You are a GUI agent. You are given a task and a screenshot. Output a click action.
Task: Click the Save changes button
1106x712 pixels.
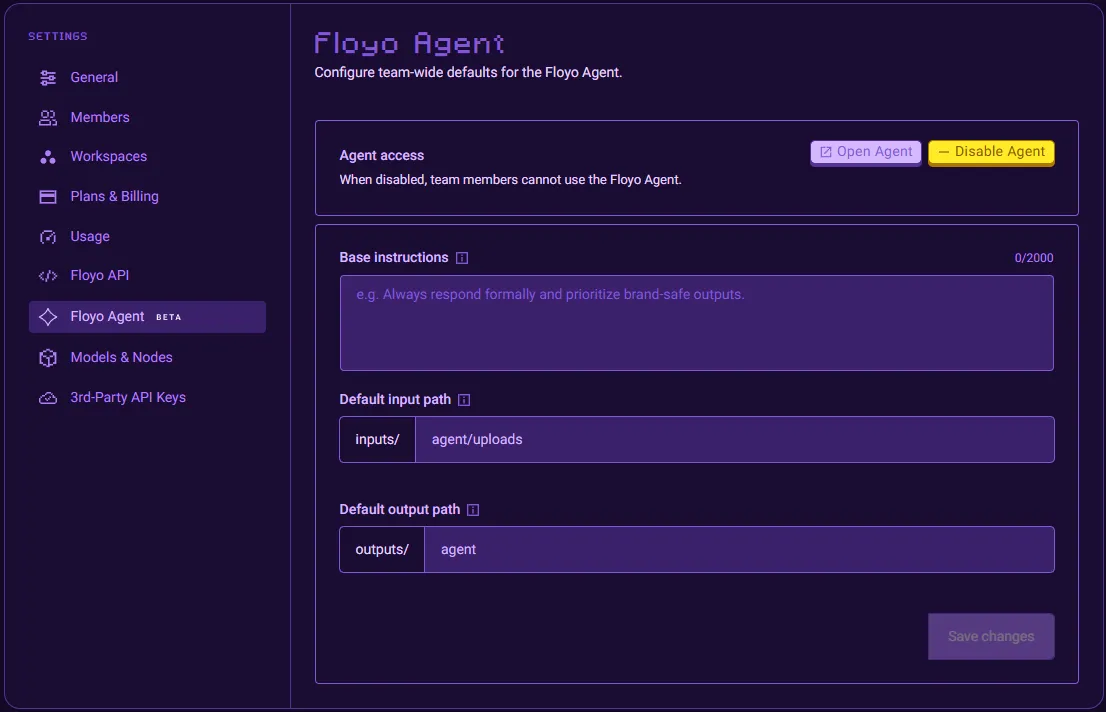[991, 636]
